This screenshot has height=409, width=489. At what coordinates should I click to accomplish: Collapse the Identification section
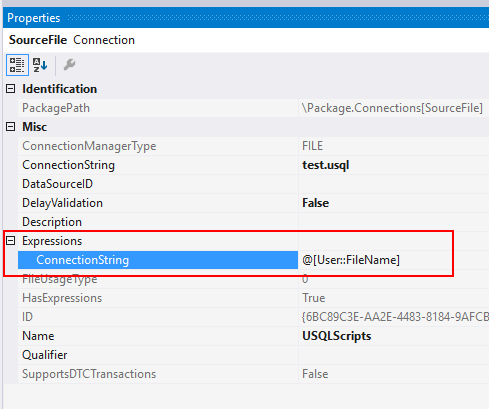coord(11,89)
